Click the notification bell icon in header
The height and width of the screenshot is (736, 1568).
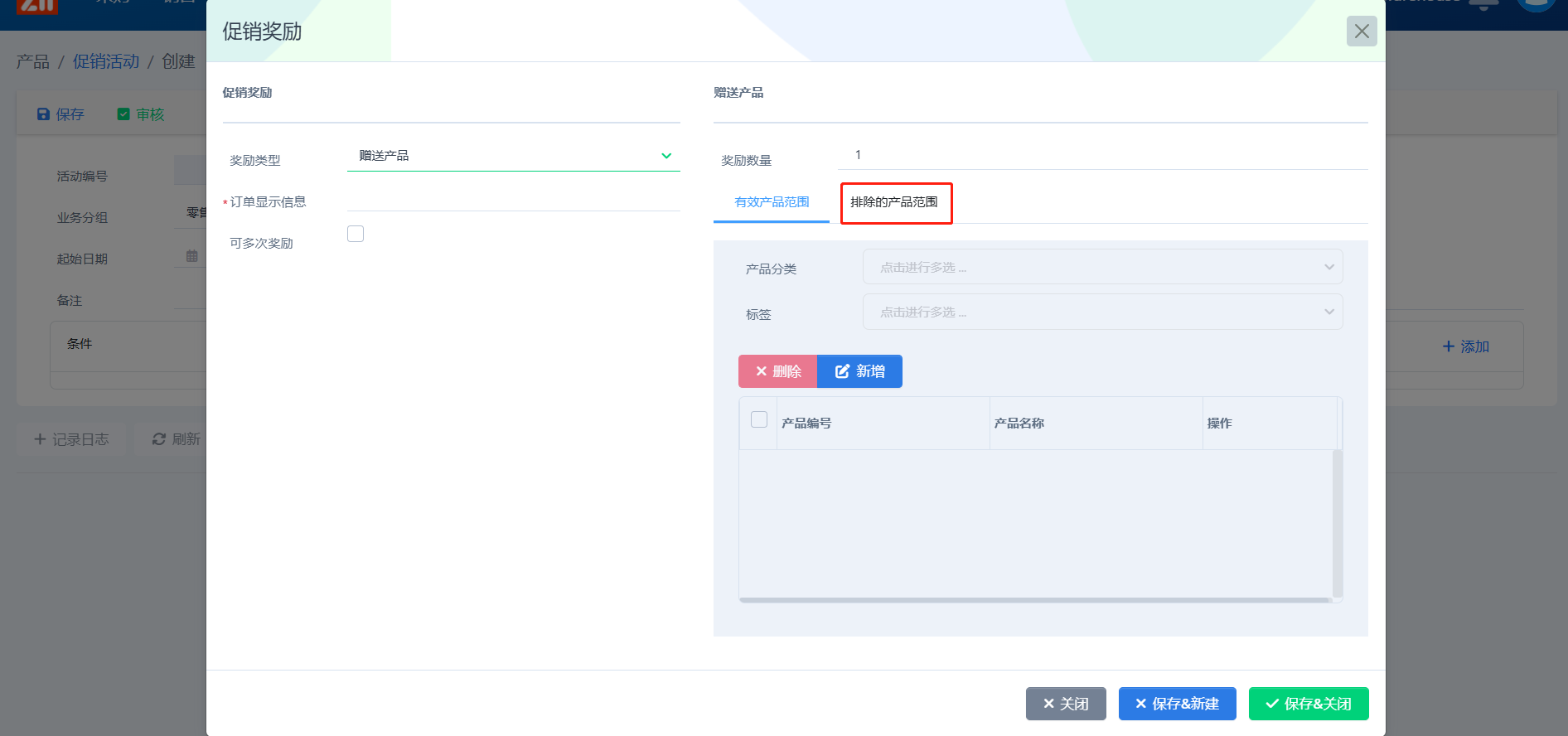1483,4
